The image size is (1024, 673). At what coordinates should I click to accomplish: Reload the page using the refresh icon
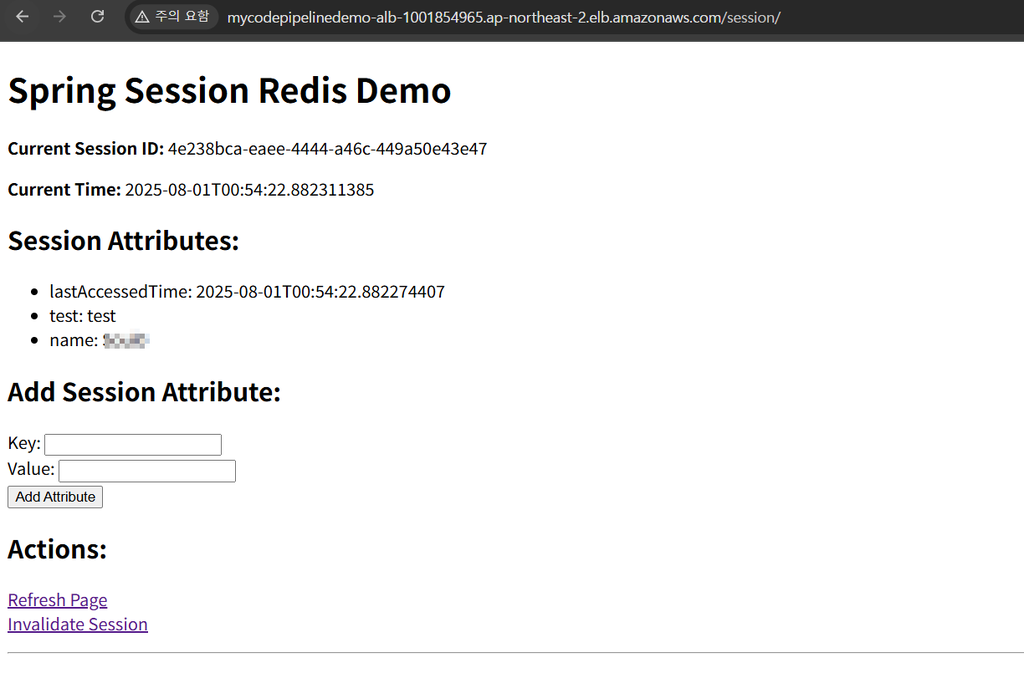click(97, 17)
